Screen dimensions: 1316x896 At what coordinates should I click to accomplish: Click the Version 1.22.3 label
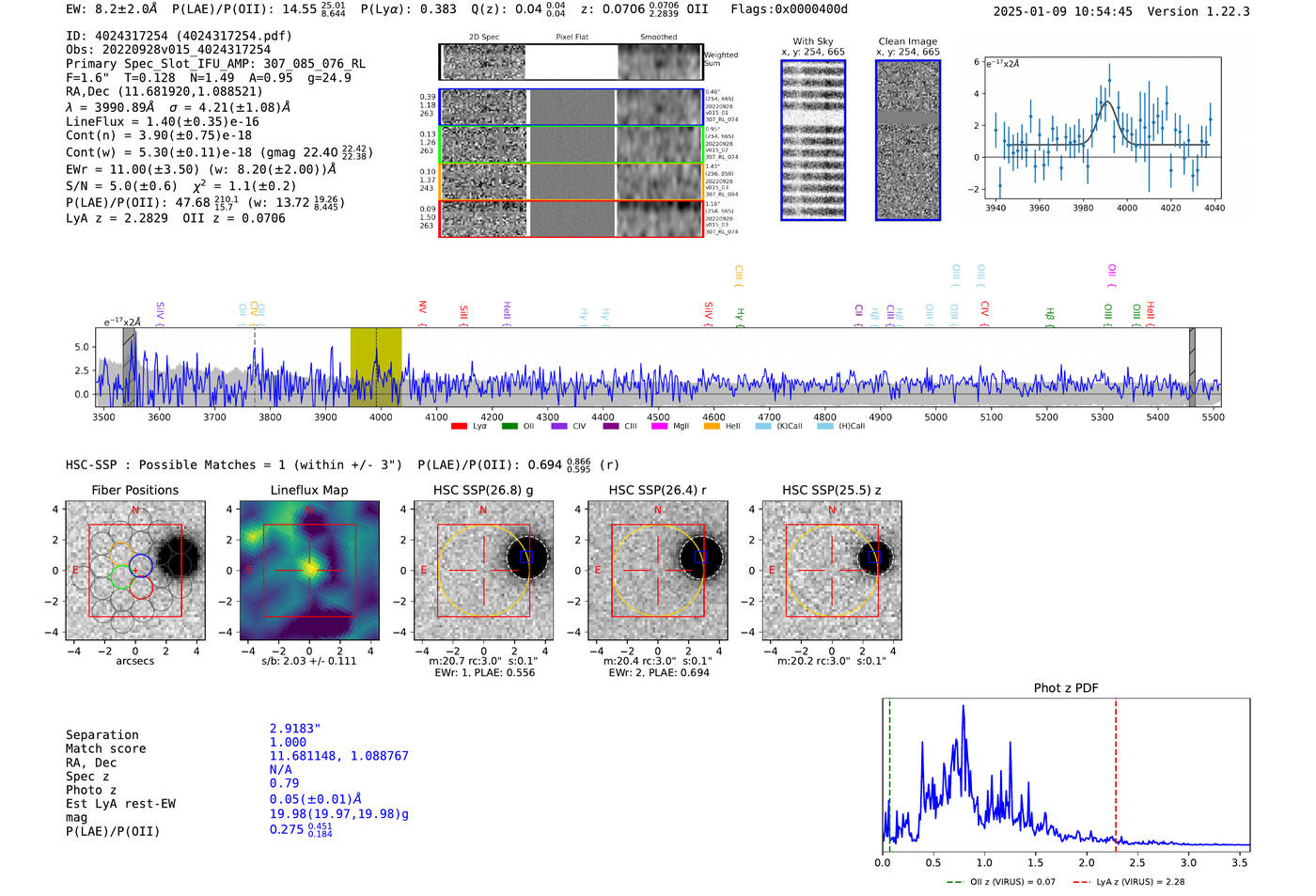tap(1198, 11)
